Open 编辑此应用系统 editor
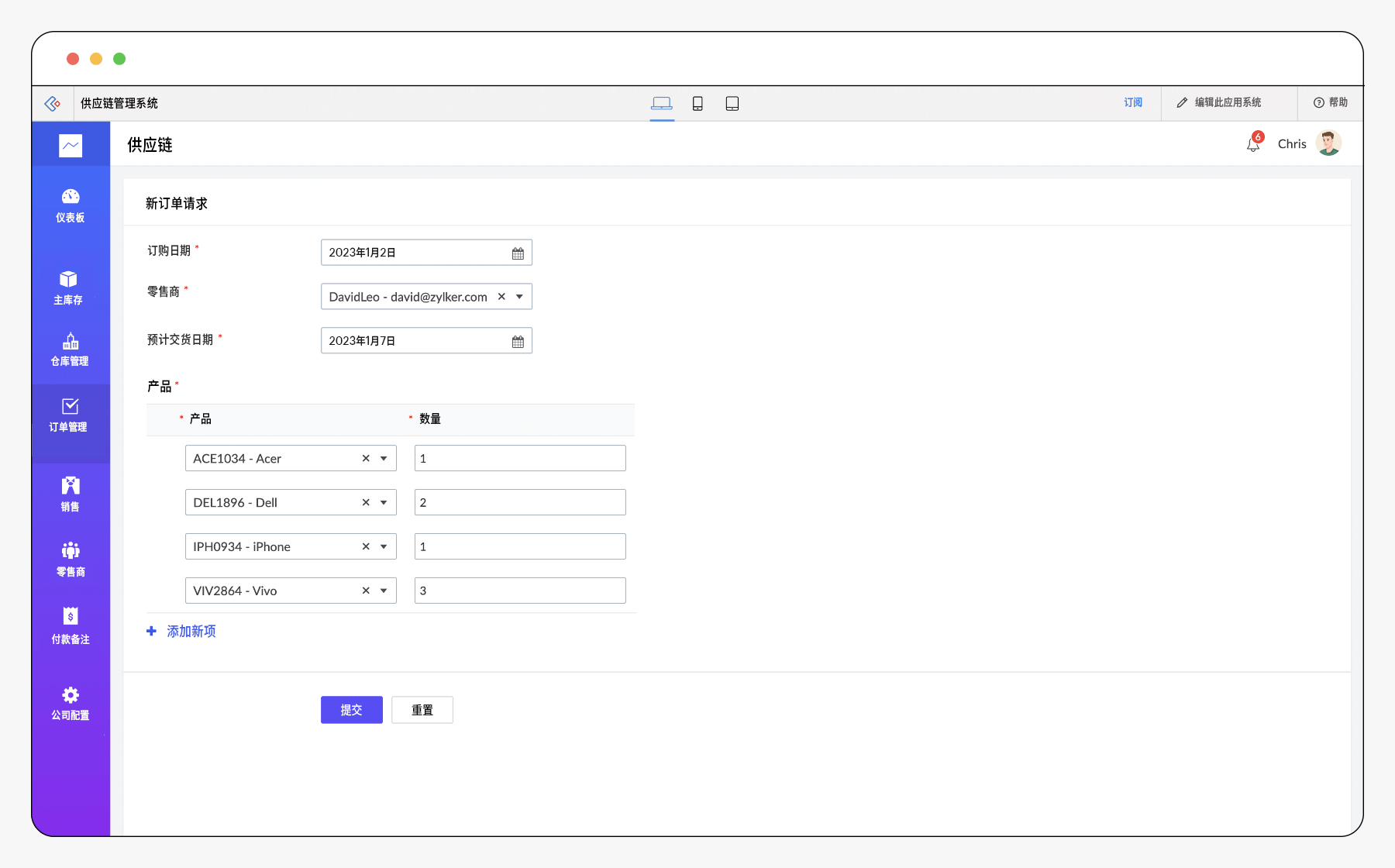Viewport: 1395px width, 868px height. pos(1219,102)
